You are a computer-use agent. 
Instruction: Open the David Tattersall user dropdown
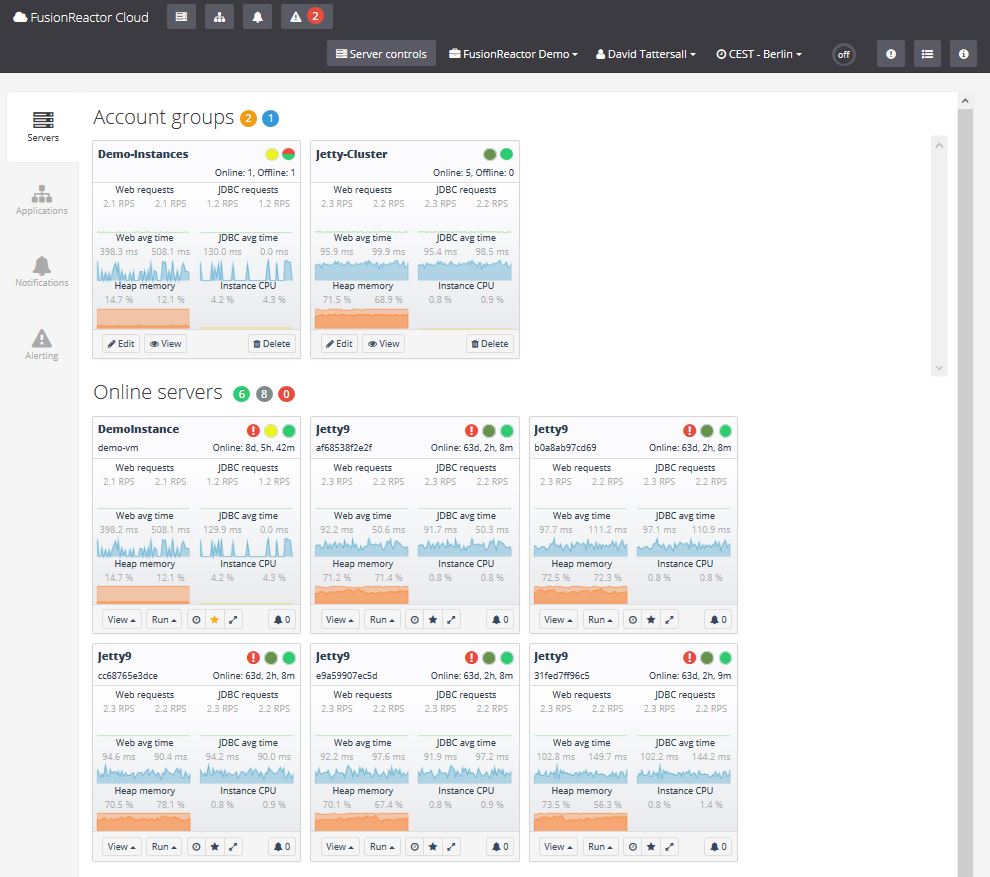(x=646, y=54)
